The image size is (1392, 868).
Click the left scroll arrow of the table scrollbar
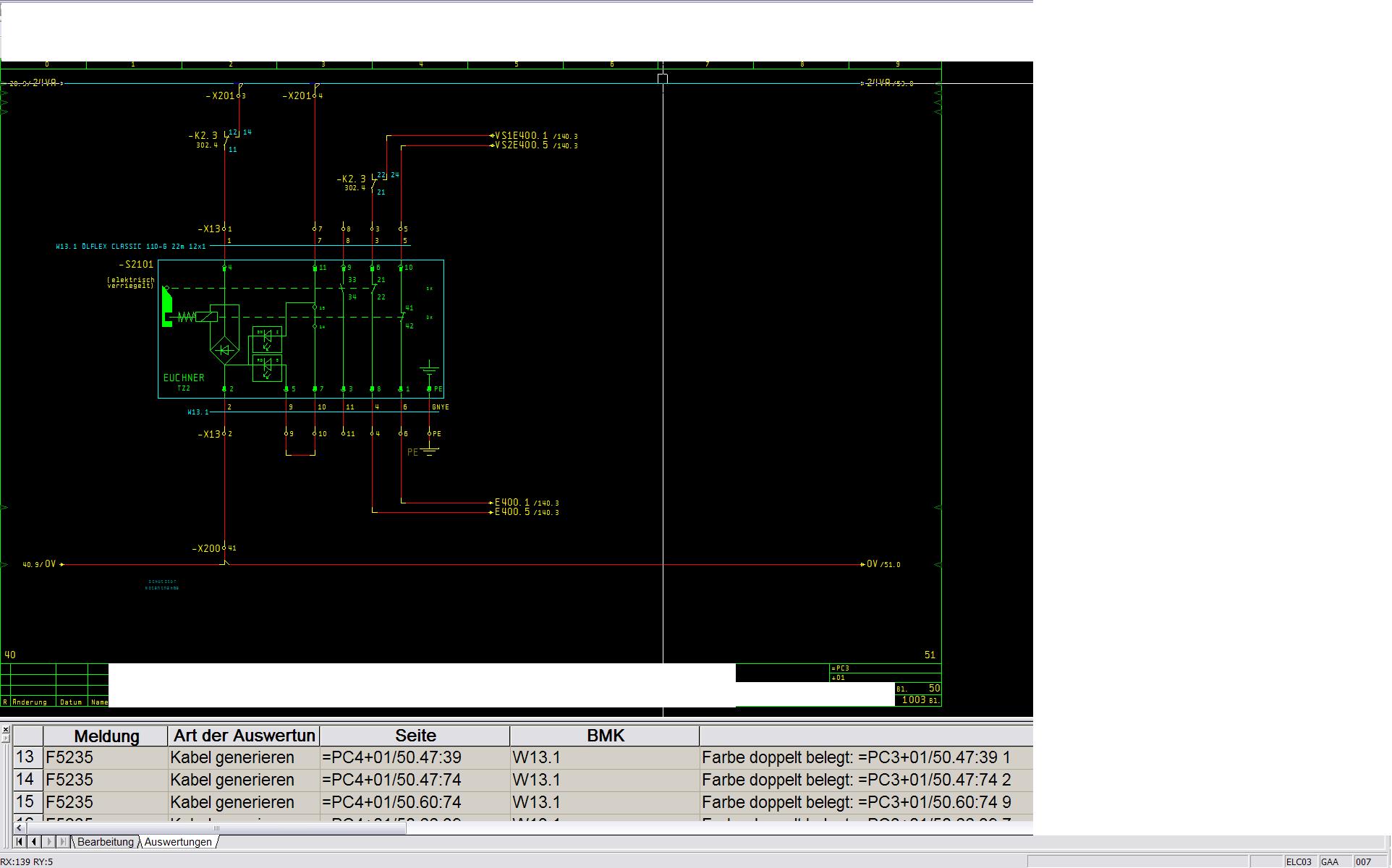(19, 828)
